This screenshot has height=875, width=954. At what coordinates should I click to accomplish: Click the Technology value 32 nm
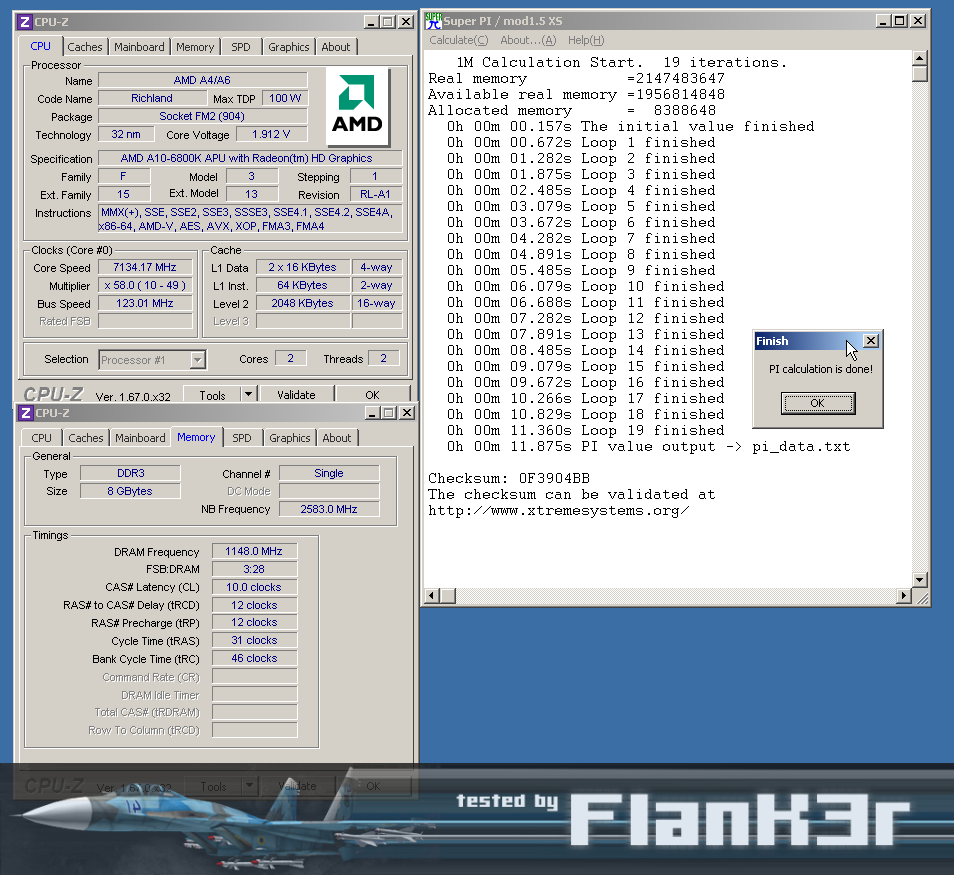point(125,134)
